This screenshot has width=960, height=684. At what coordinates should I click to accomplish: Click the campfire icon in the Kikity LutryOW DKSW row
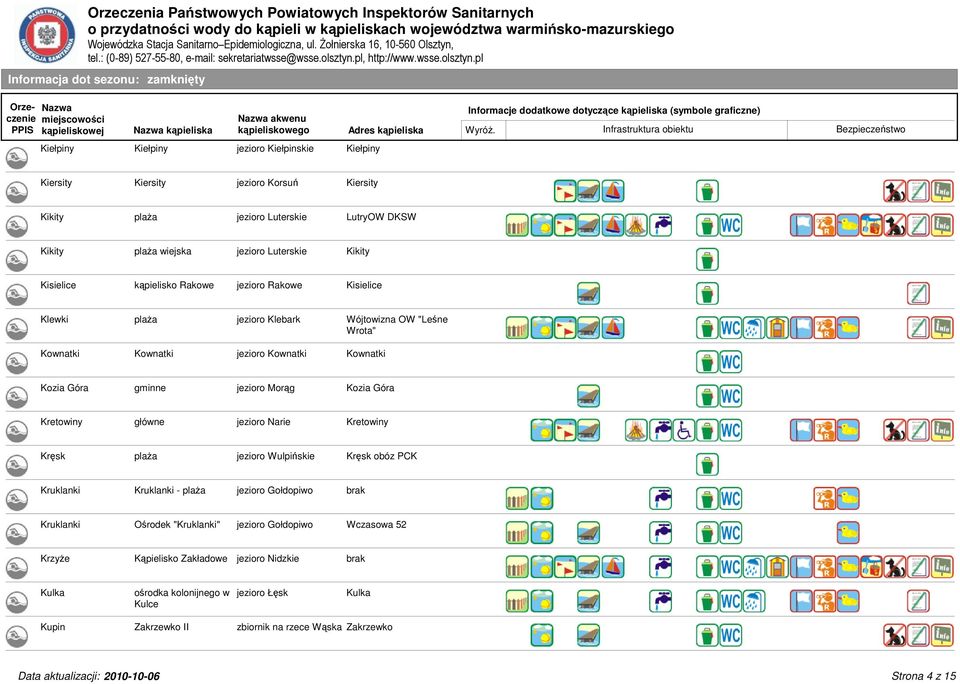pyautogui.click(x=637, y=225)
